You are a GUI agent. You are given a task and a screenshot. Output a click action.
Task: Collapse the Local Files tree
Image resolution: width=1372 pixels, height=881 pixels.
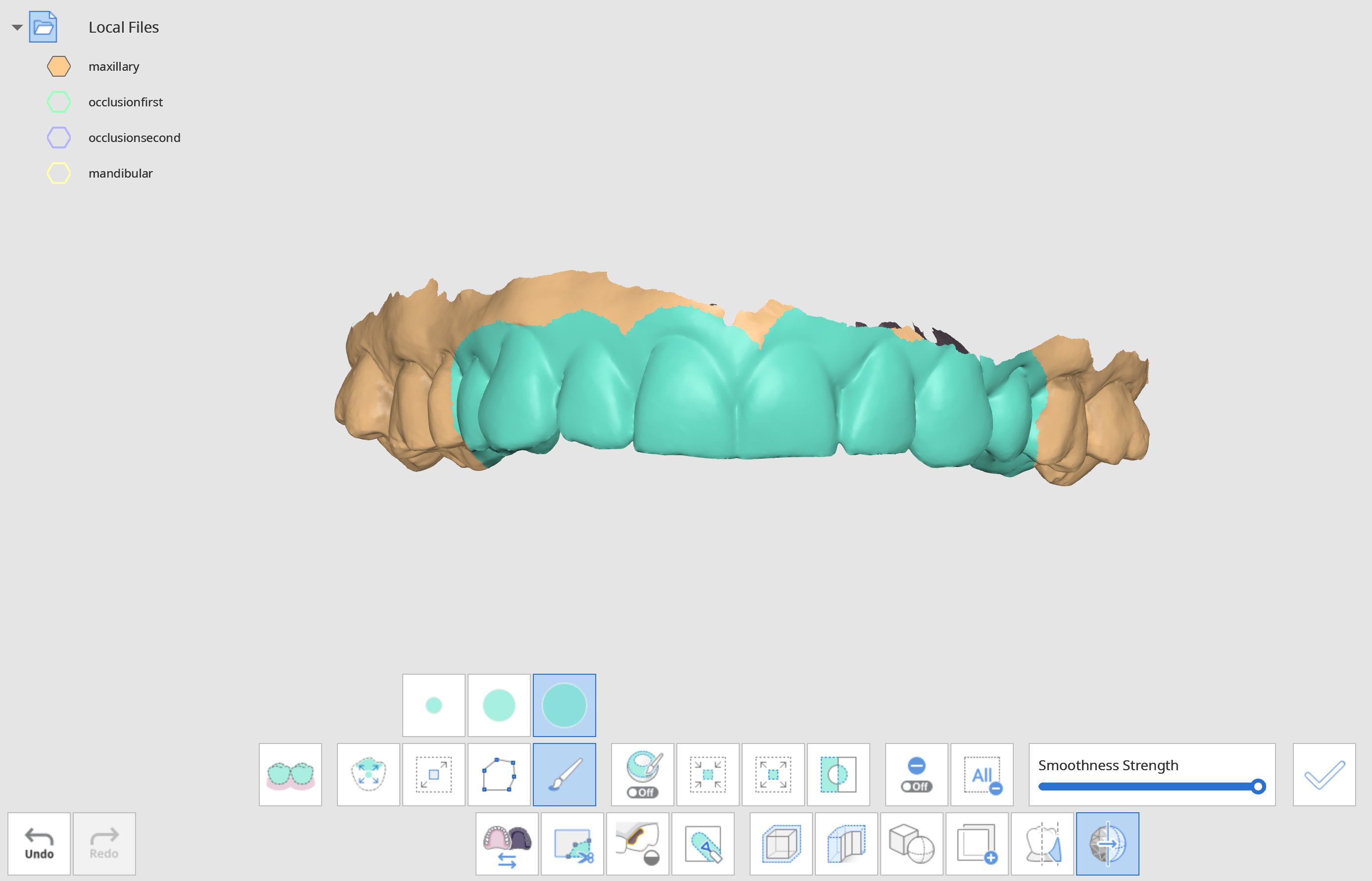(x=17, y=27)
